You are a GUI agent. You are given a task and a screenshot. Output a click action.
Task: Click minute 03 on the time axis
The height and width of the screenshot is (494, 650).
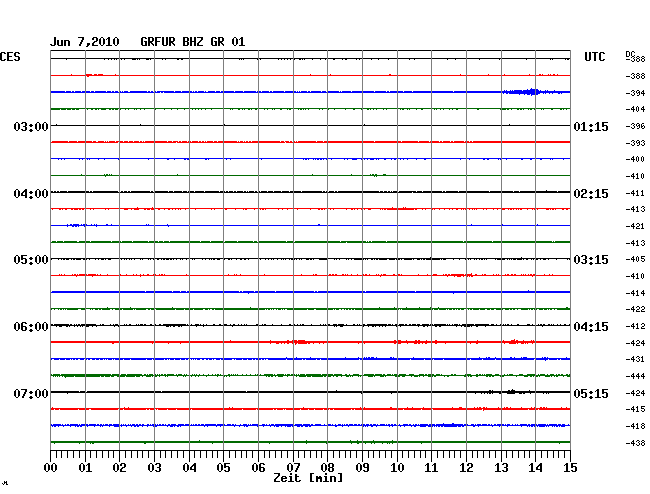pos(154,468)
